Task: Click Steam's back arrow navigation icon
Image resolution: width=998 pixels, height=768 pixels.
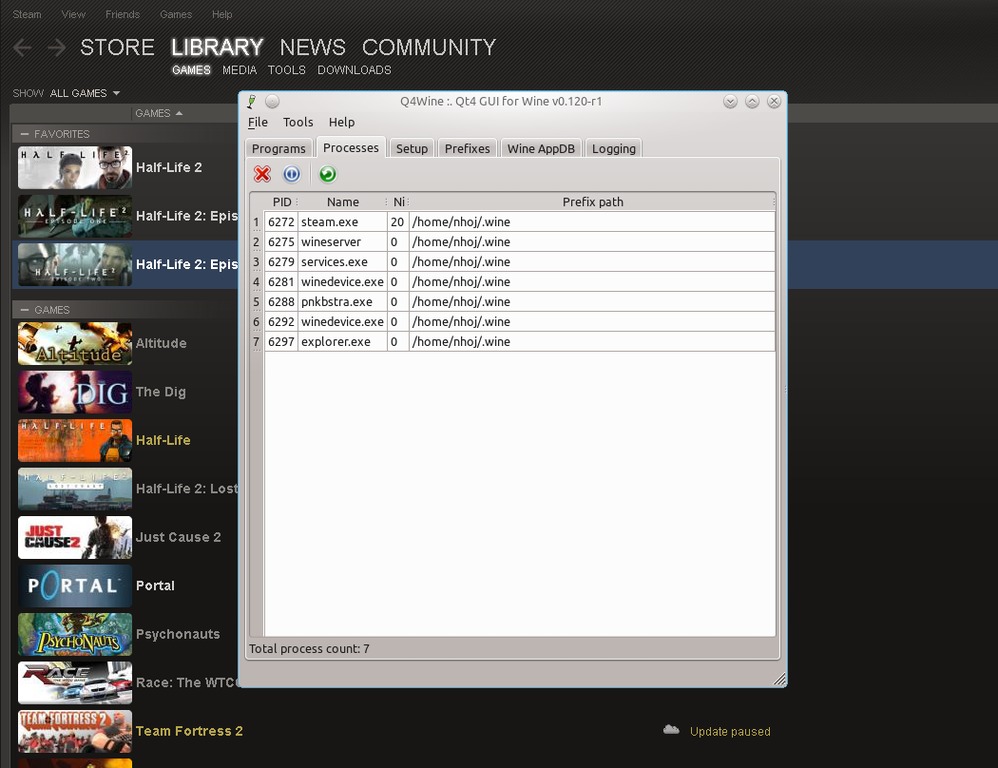Action: point(22,48)
